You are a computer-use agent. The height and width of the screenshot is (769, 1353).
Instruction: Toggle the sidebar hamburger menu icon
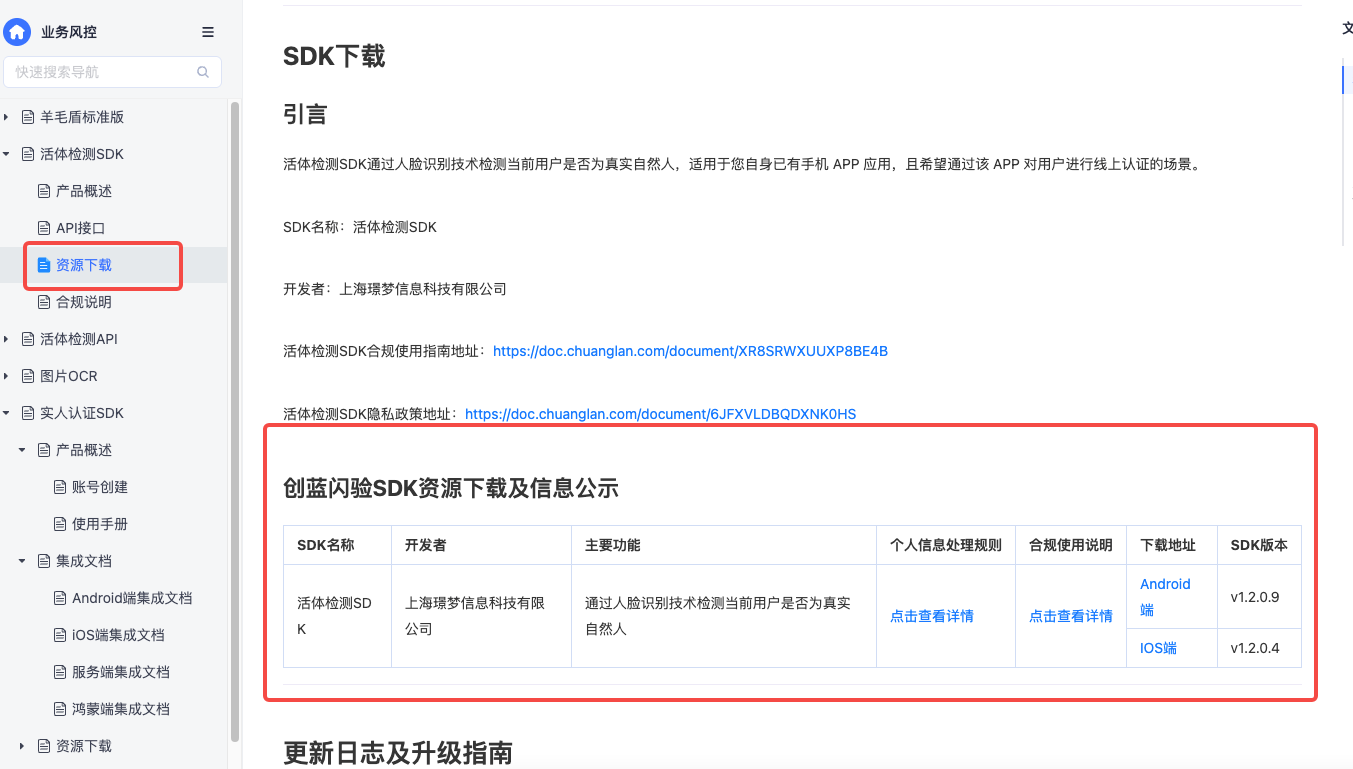[x=208, y=32]
